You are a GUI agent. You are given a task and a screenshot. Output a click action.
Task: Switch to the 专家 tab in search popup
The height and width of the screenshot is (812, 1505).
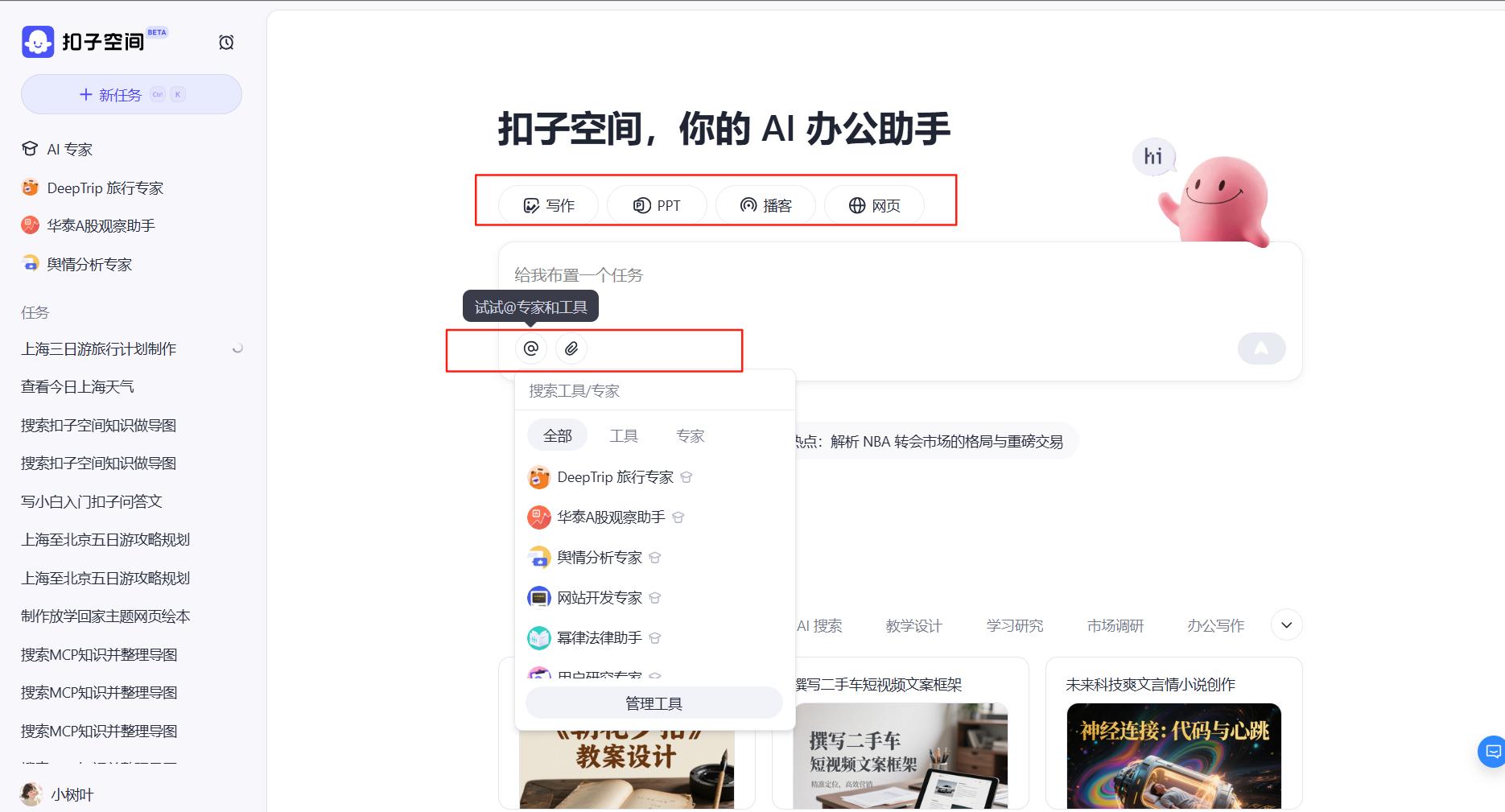(x=690, y=435)
